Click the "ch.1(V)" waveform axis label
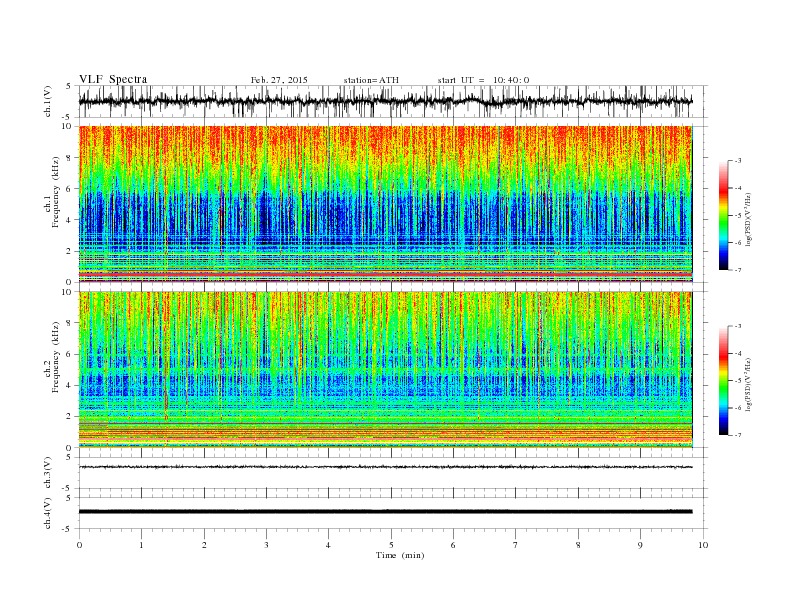The width and height of the screenshot is (792, 612). (x=48, y=103)
